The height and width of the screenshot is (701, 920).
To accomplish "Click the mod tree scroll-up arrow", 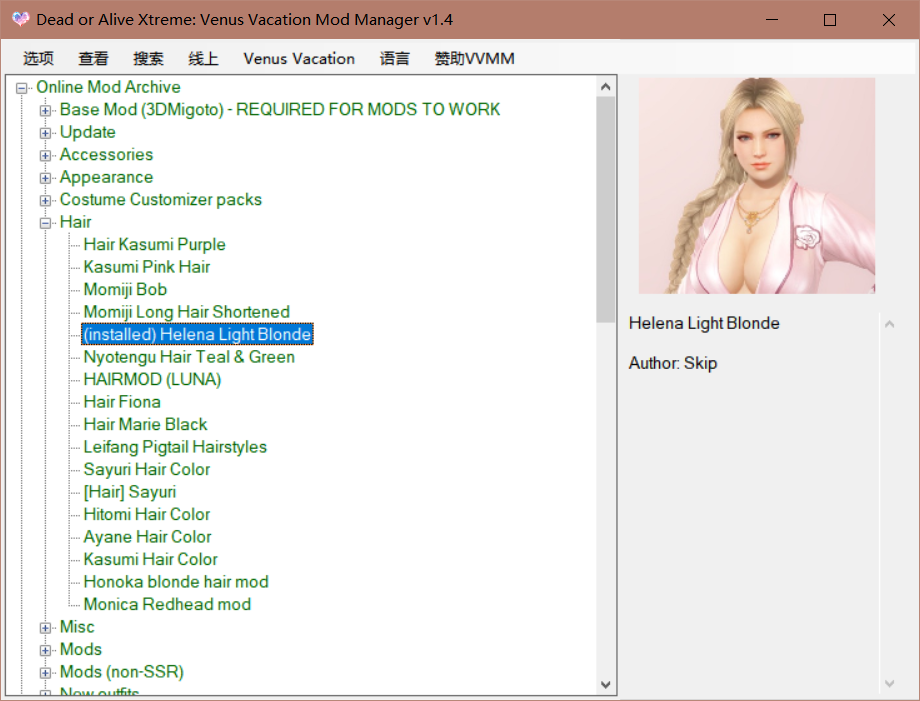I will [x=606, y=87].
